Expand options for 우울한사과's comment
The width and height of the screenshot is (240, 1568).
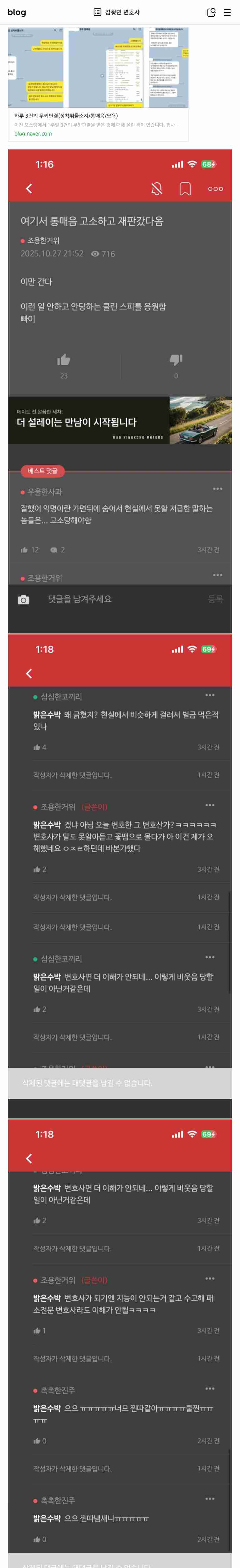pyautogui.click(x=217, y=488)
